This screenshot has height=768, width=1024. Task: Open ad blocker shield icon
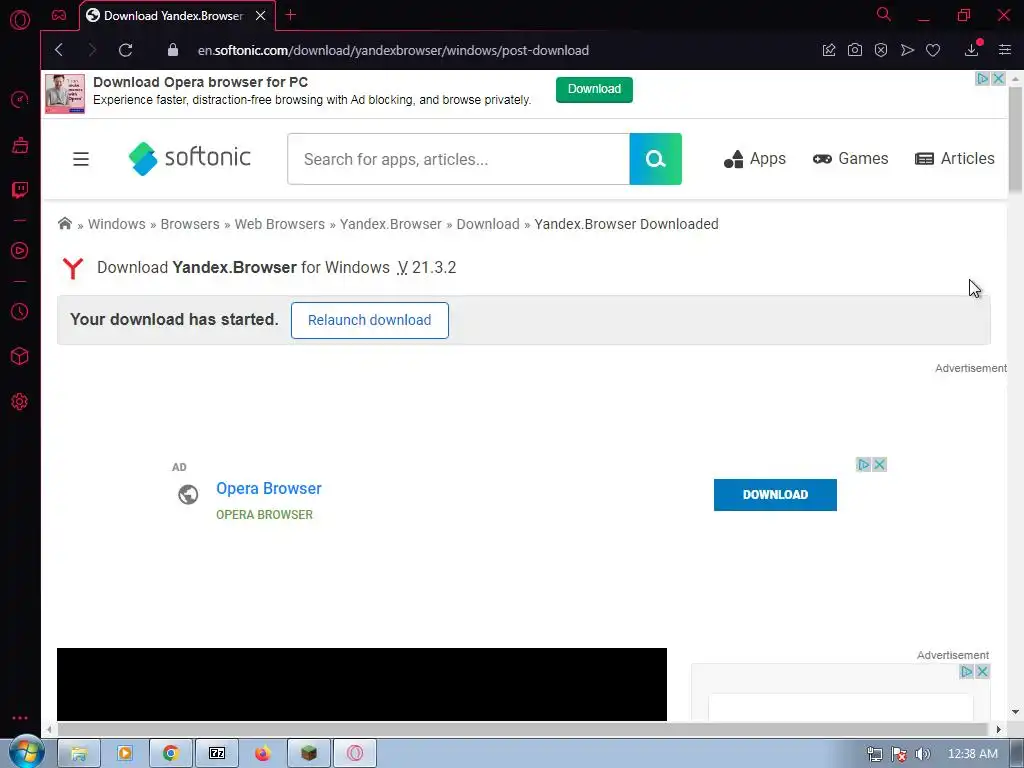881,50
